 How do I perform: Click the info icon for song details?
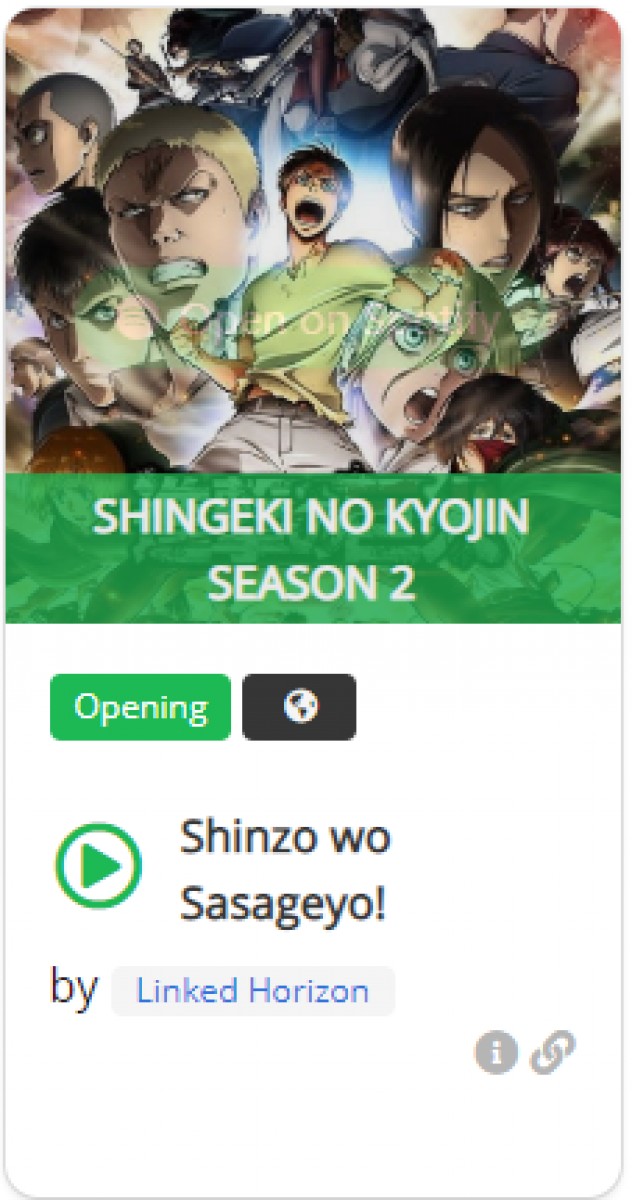496,1052
